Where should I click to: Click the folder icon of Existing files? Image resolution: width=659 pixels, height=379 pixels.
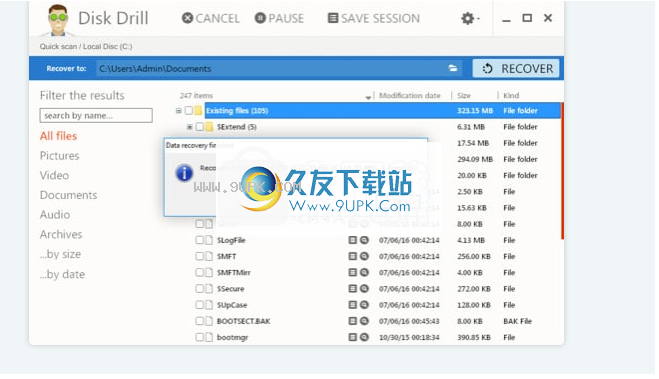click(198, 111)
